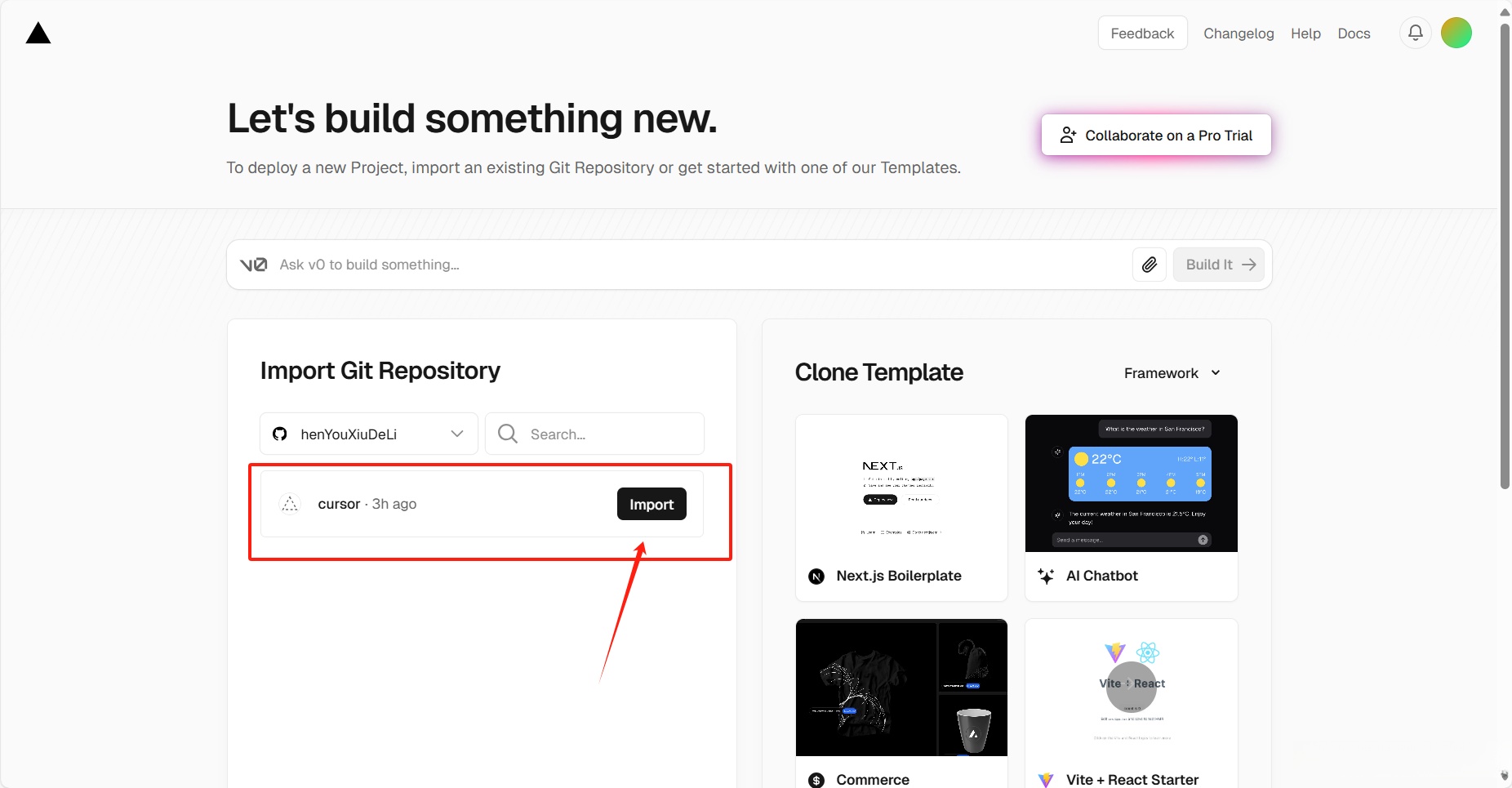Go to the Help page
1512x788 pixels.
1305,33
